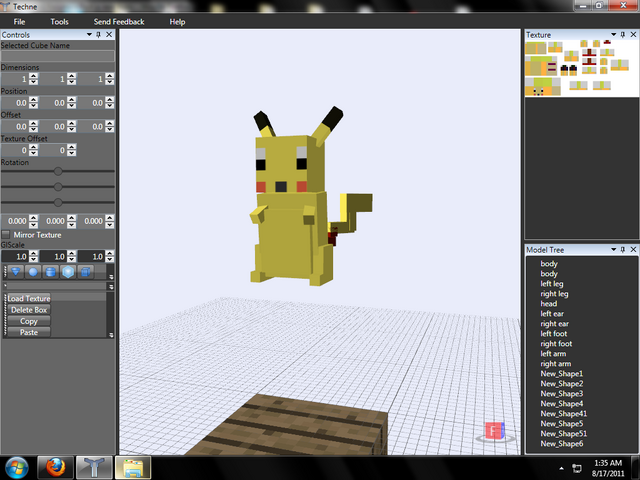
Task: Open the Model Tree panel options dropdown
Action: coord(613,249)
